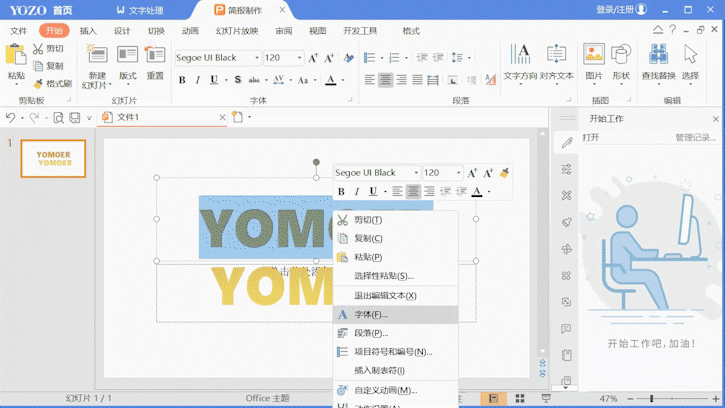This screenshot has width=725, height=408.
Task: Expand bullets list dropdown arrow
Action: (x=381, y=58)
